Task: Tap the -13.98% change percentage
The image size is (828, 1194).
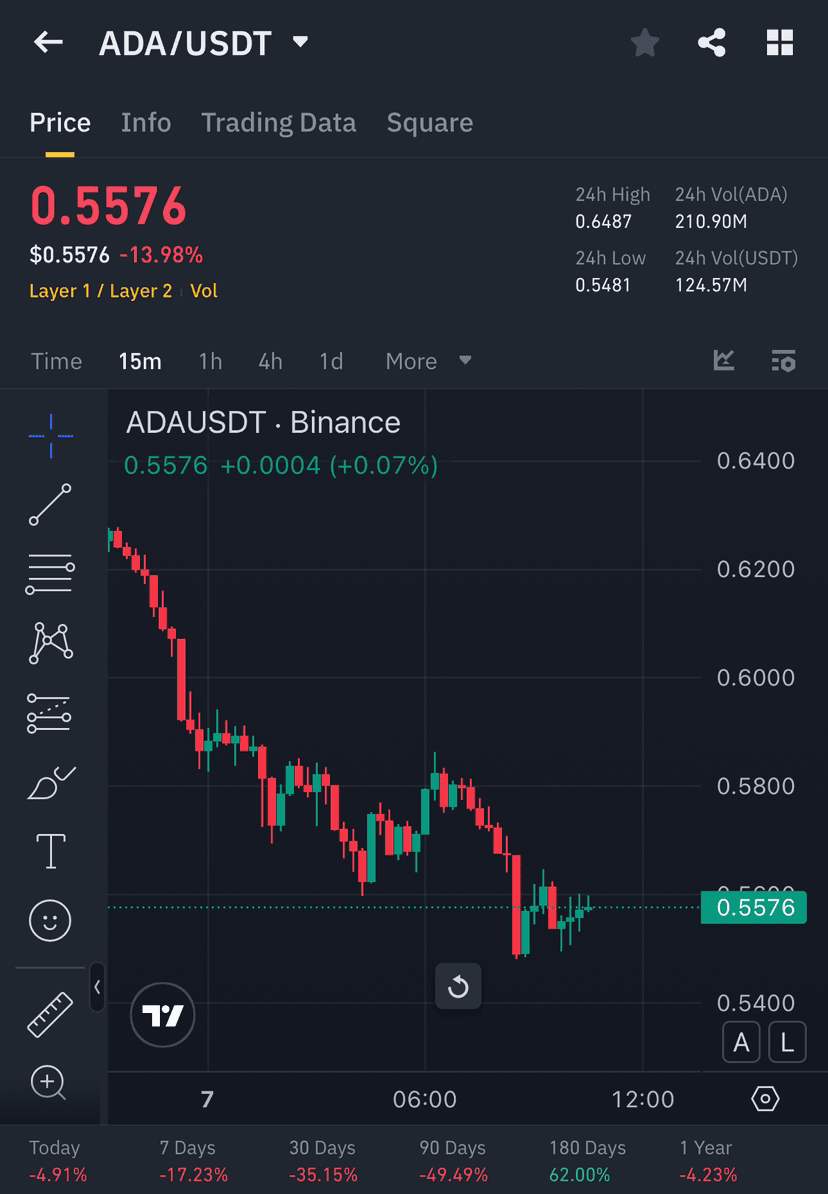Action: pyautogui.click(x=161, y=255)
